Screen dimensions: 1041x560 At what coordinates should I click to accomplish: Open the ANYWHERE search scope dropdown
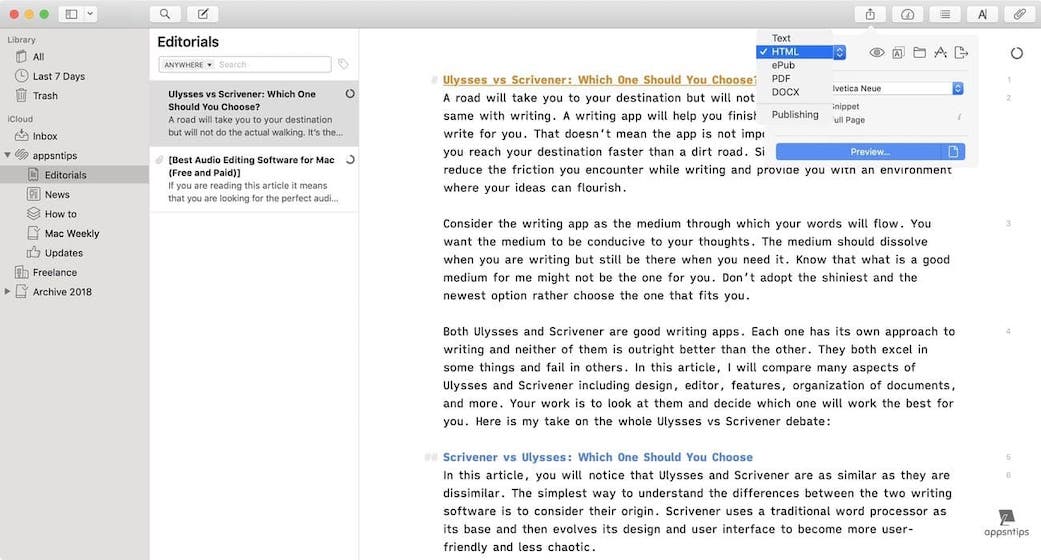[x=187, y=64]
